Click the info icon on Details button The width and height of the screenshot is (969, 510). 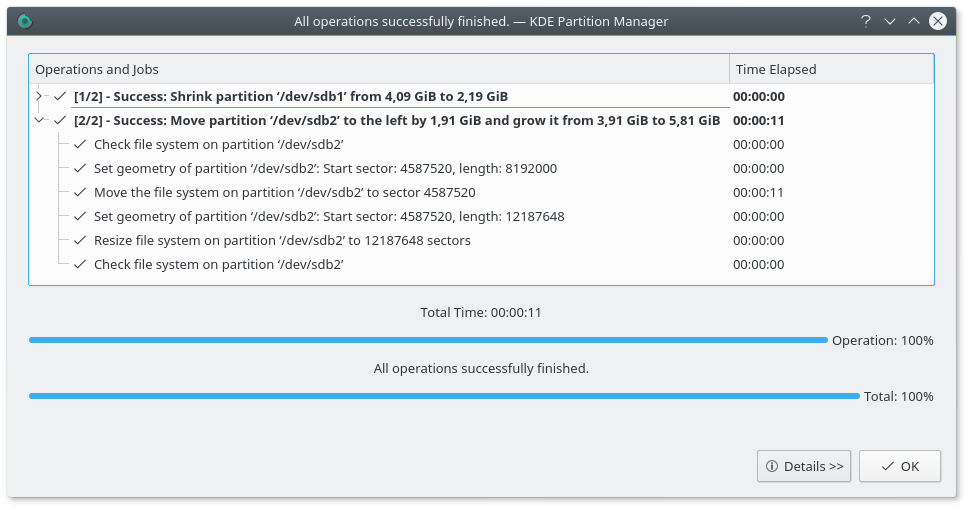click(x=772, y=466)
